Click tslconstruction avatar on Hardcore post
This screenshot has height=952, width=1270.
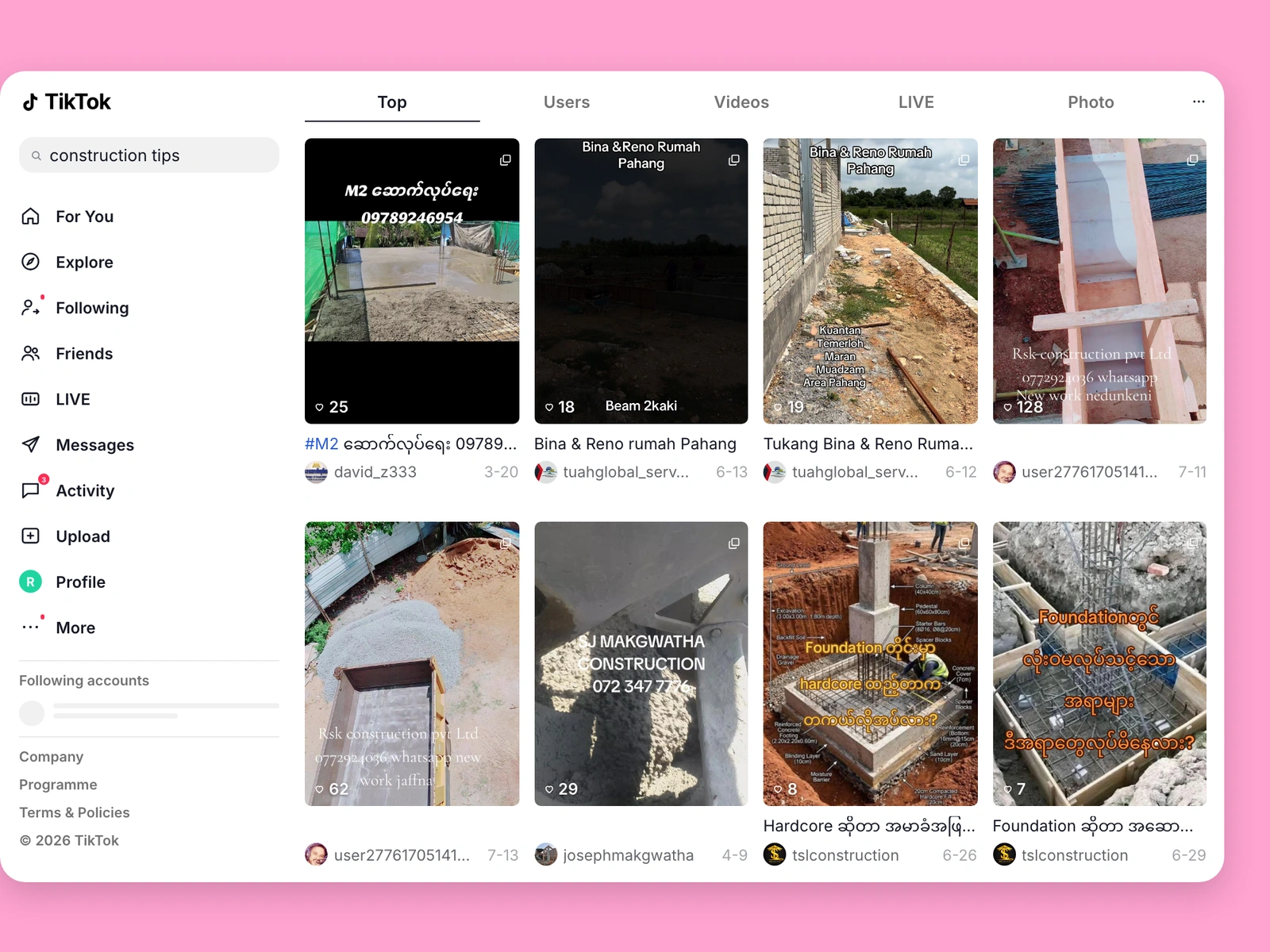tap(775, 854)
